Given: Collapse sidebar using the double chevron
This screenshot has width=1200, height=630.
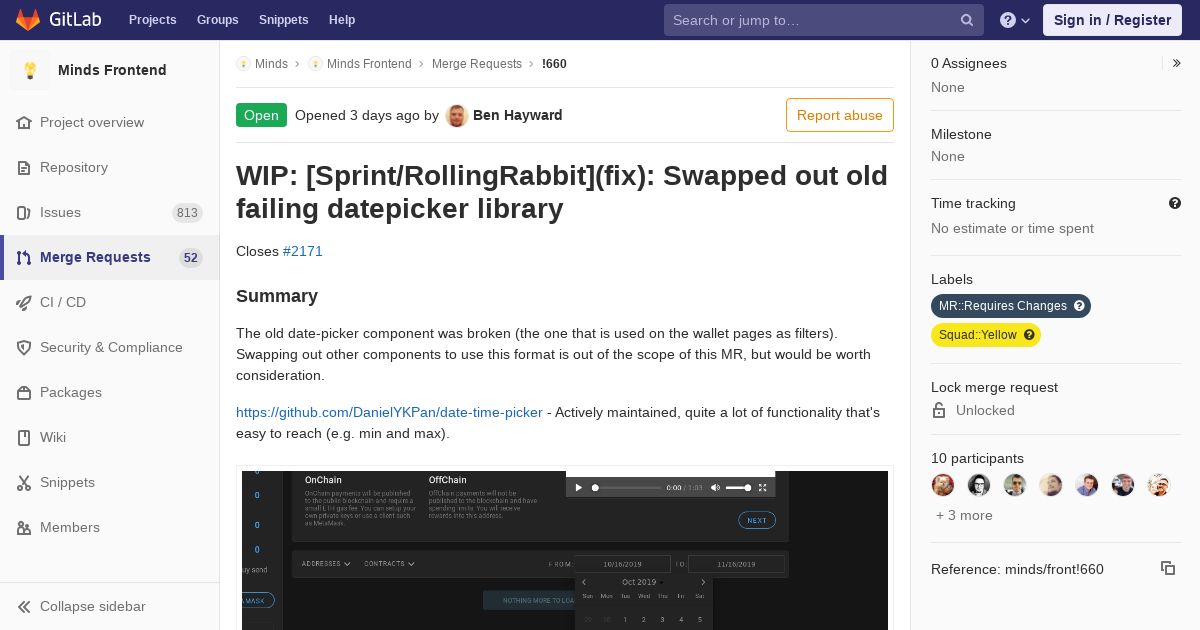Looking at the screenshot, I should (24, 606).
